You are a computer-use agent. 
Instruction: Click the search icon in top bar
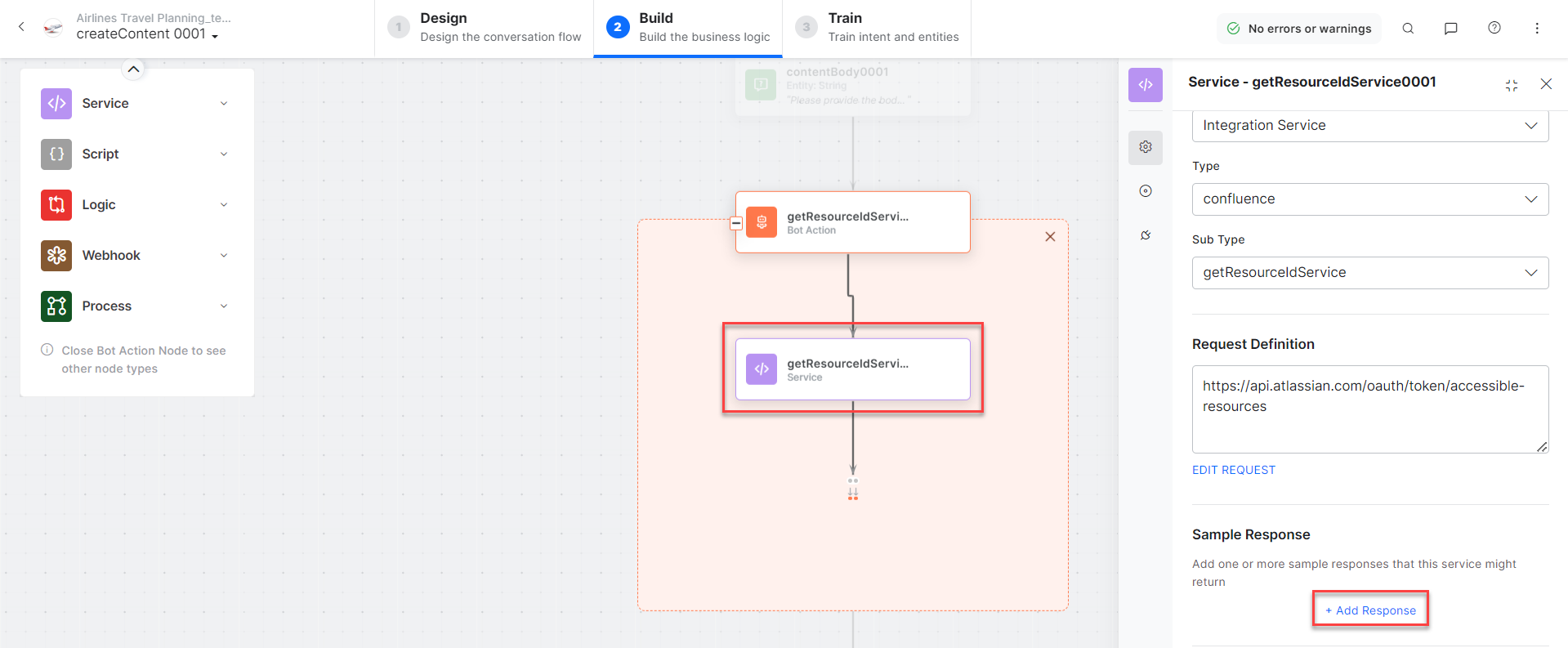pos(1408,29)
